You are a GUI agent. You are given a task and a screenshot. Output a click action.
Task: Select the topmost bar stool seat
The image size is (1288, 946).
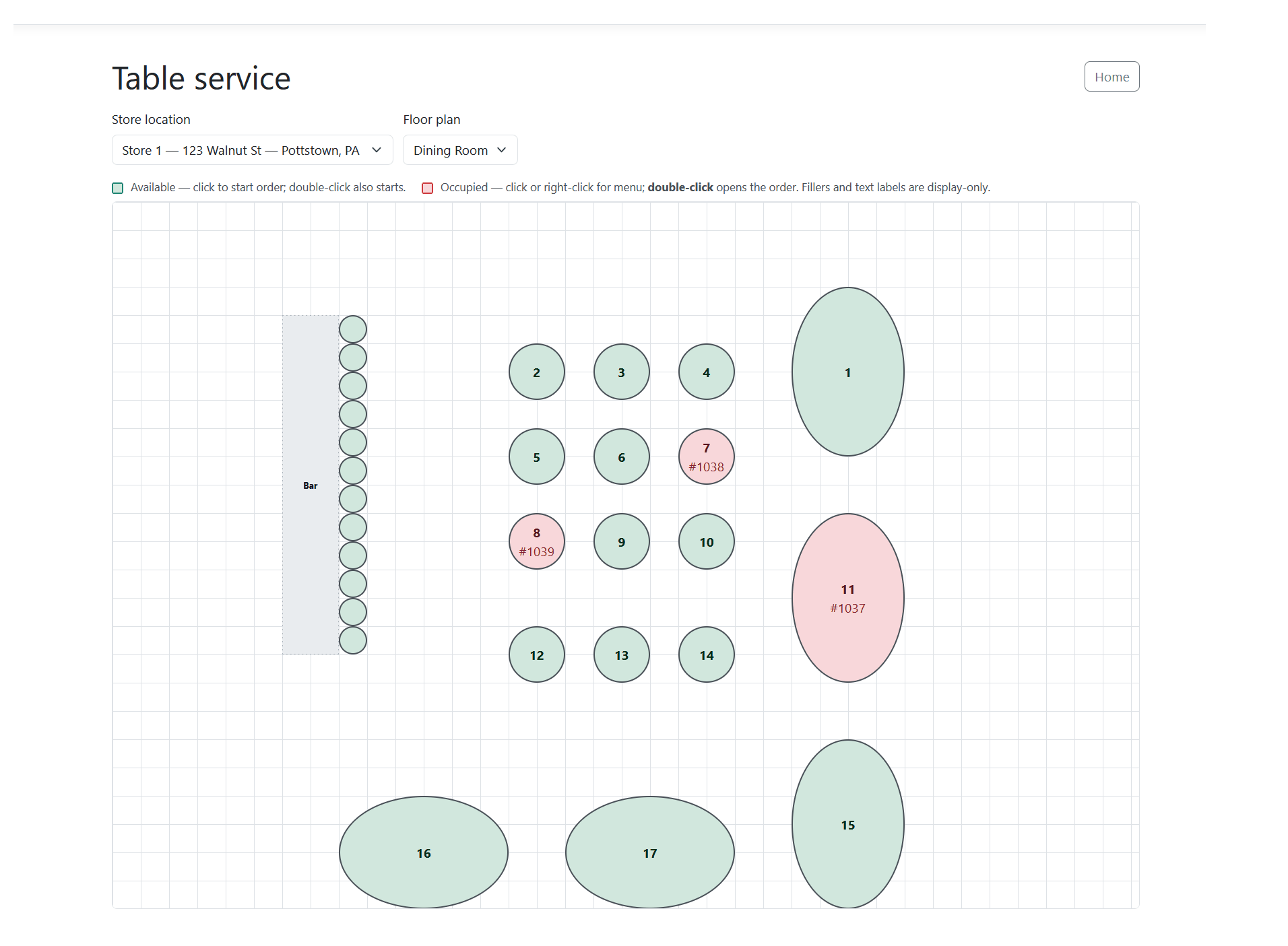[x=352, y=329]
